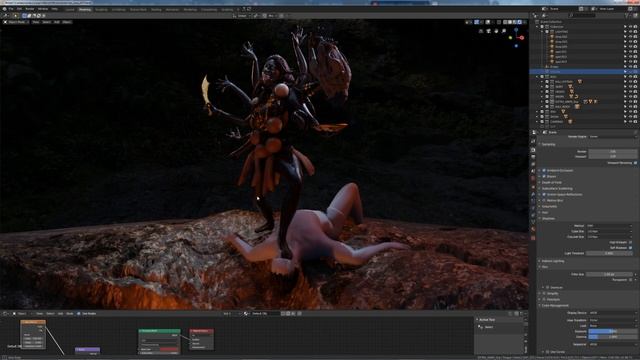Open the View Layer properties tab
Viewport: 640px width, 360px height.
533,164
